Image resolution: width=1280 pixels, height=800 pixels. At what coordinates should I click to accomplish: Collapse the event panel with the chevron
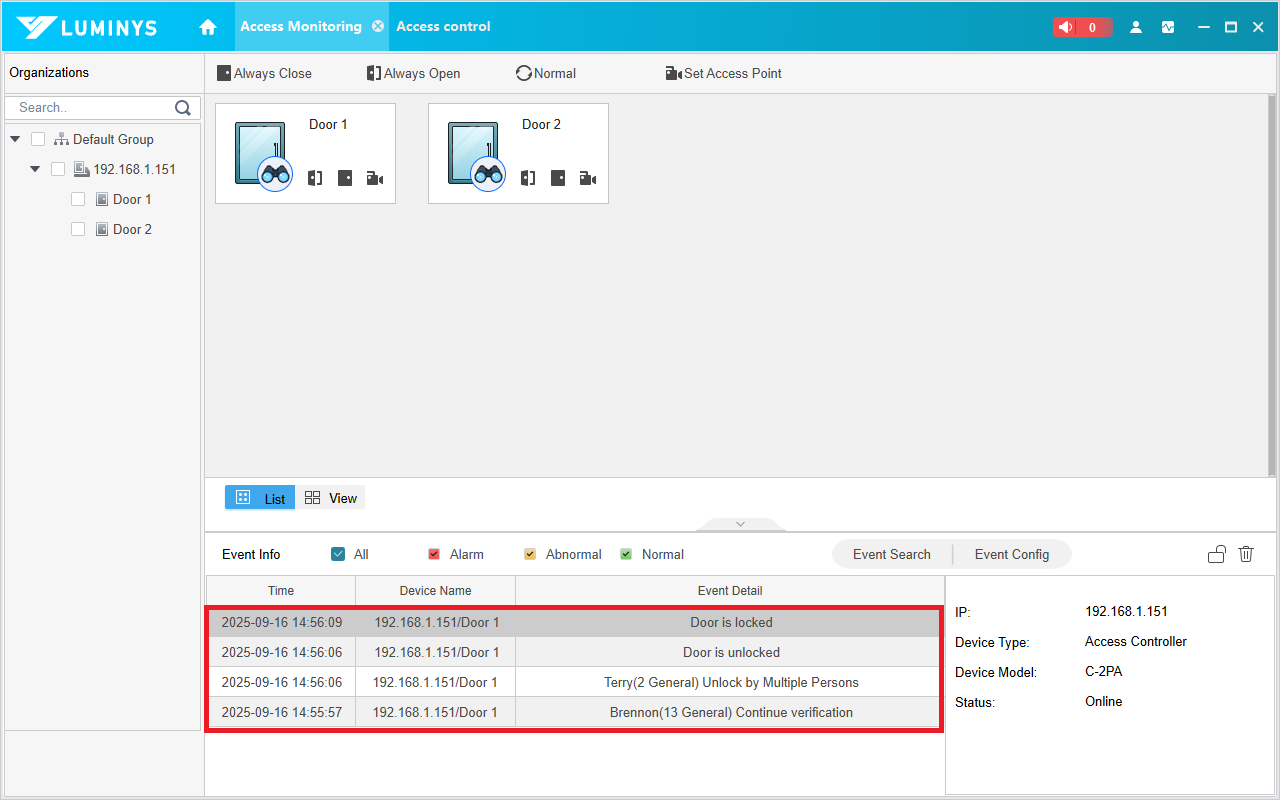[x=740, y=524]
